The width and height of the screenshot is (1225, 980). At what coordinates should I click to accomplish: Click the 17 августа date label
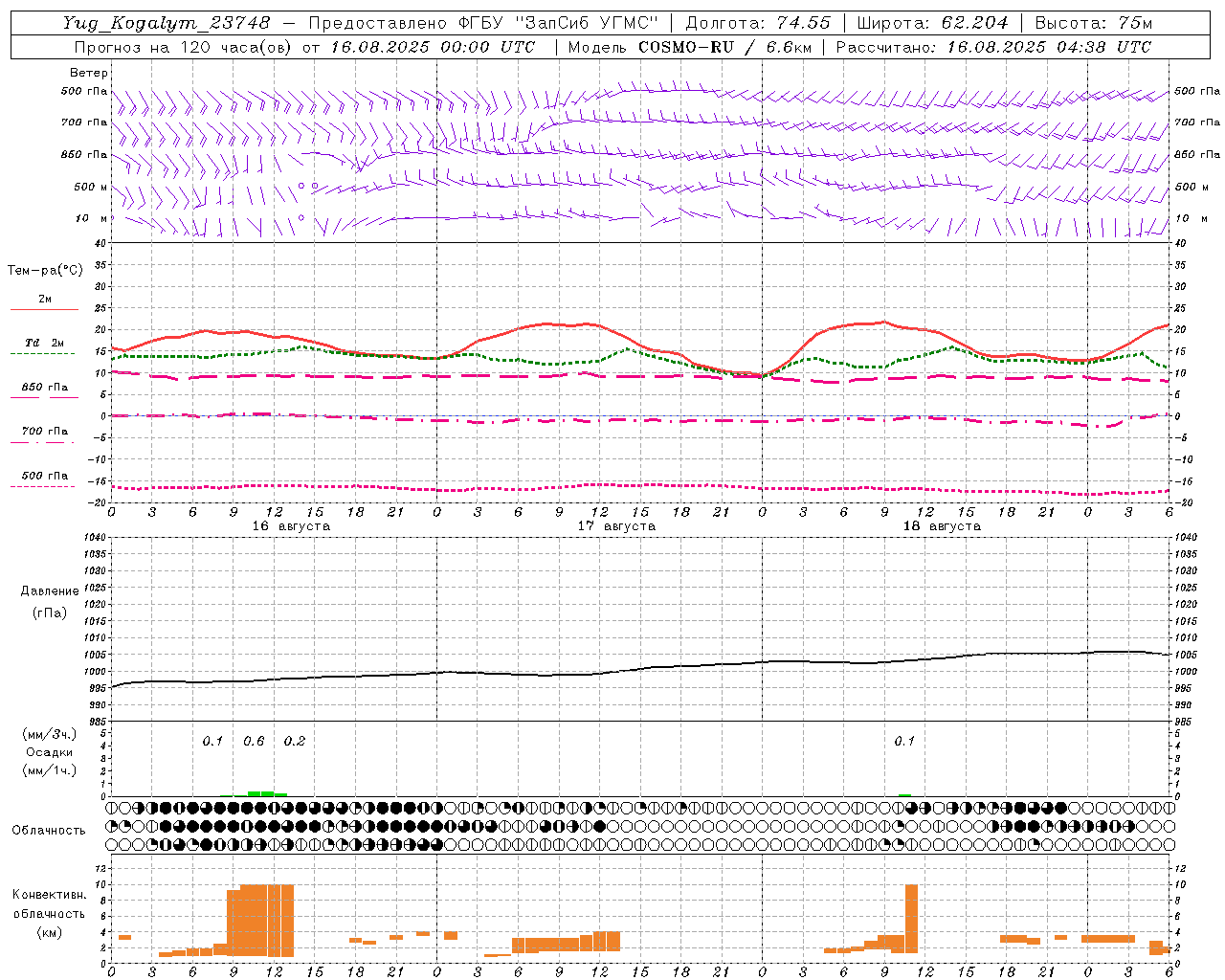pos(616,526)
